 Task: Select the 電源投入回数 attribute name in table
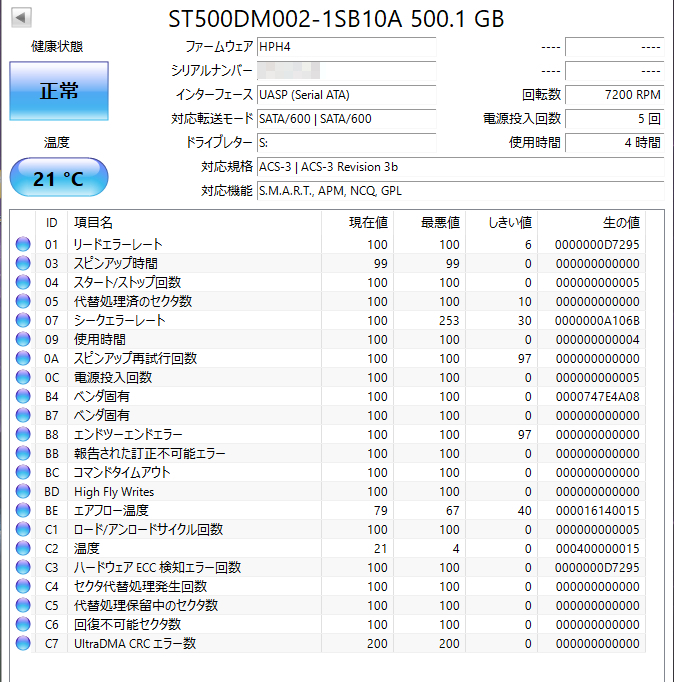(113, 377)
